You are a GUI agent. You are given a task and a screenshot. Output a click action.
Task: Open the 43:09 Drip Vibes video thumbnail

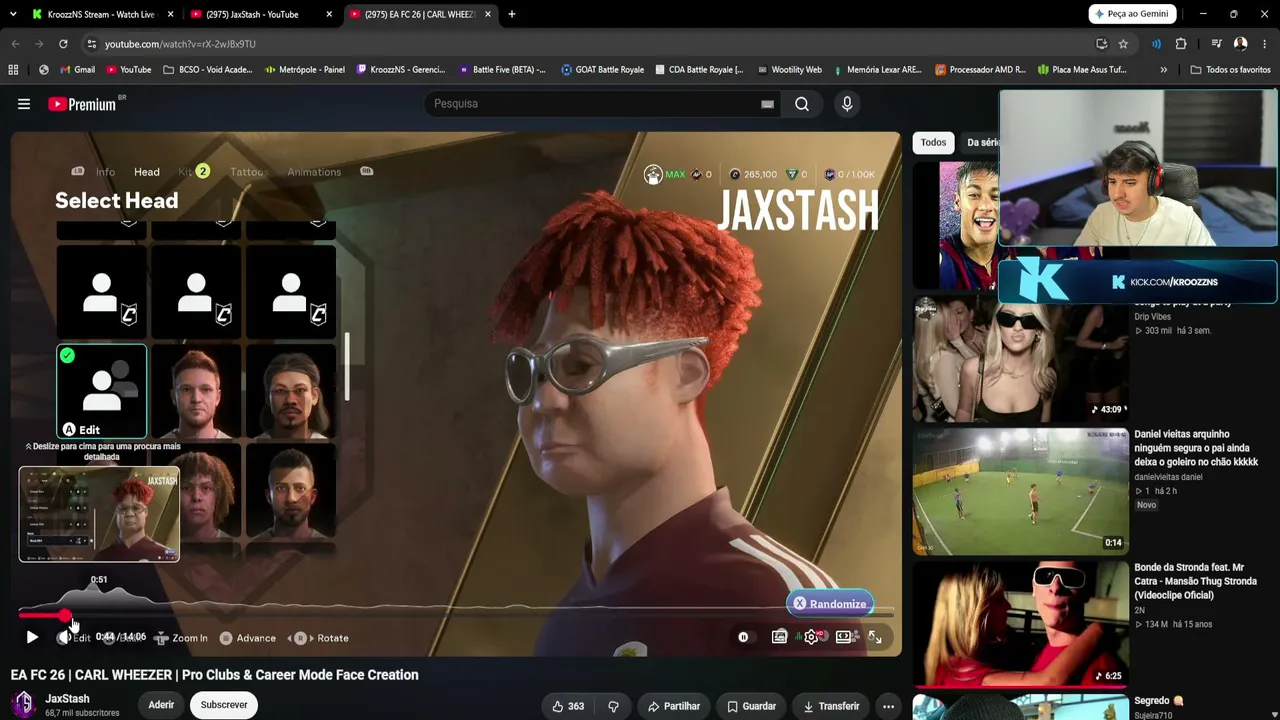[1020, 358]
